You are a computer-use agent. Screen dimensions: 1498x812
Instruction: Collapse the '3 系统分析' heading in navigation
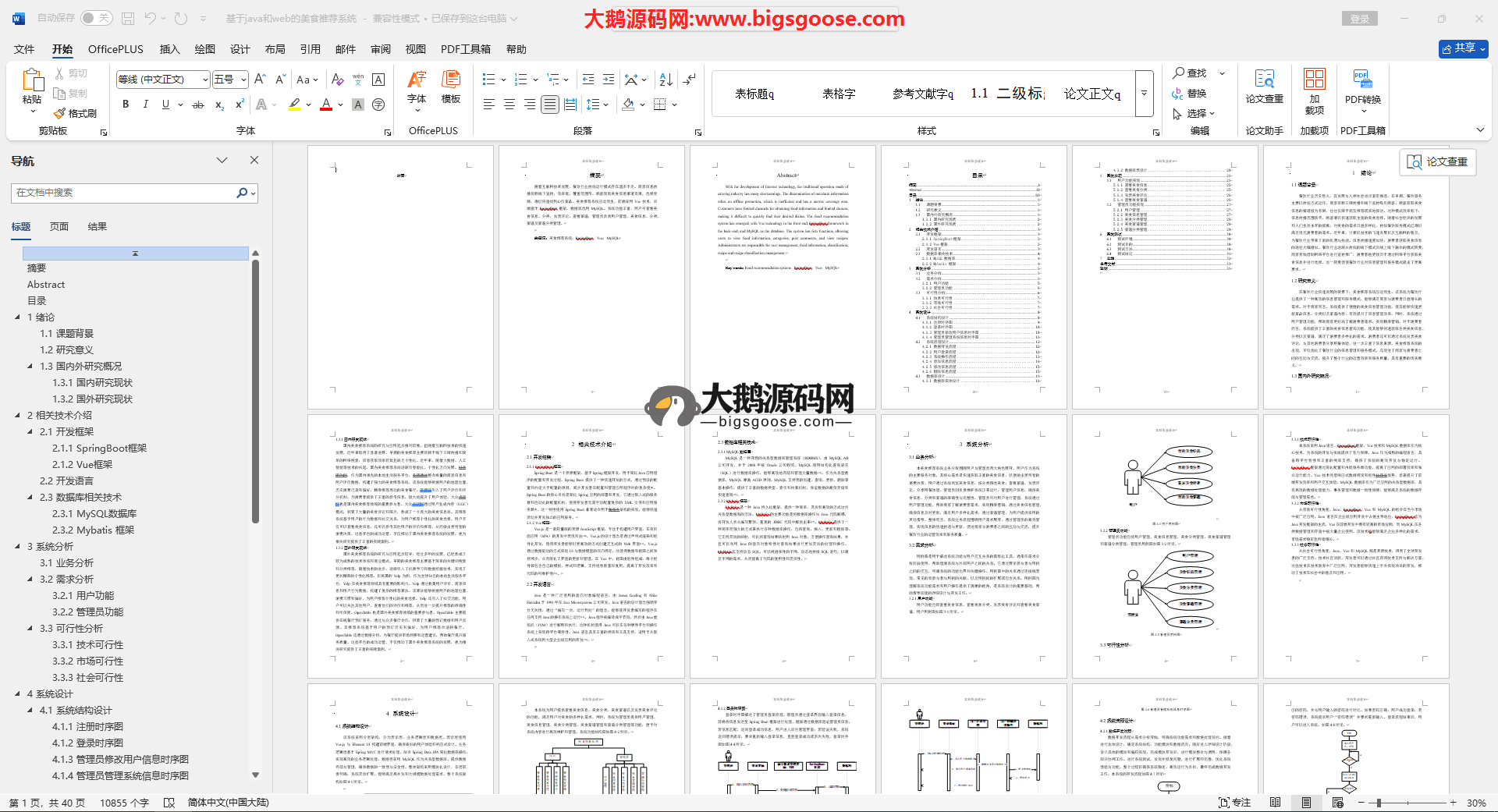click(x=18, y=547)
